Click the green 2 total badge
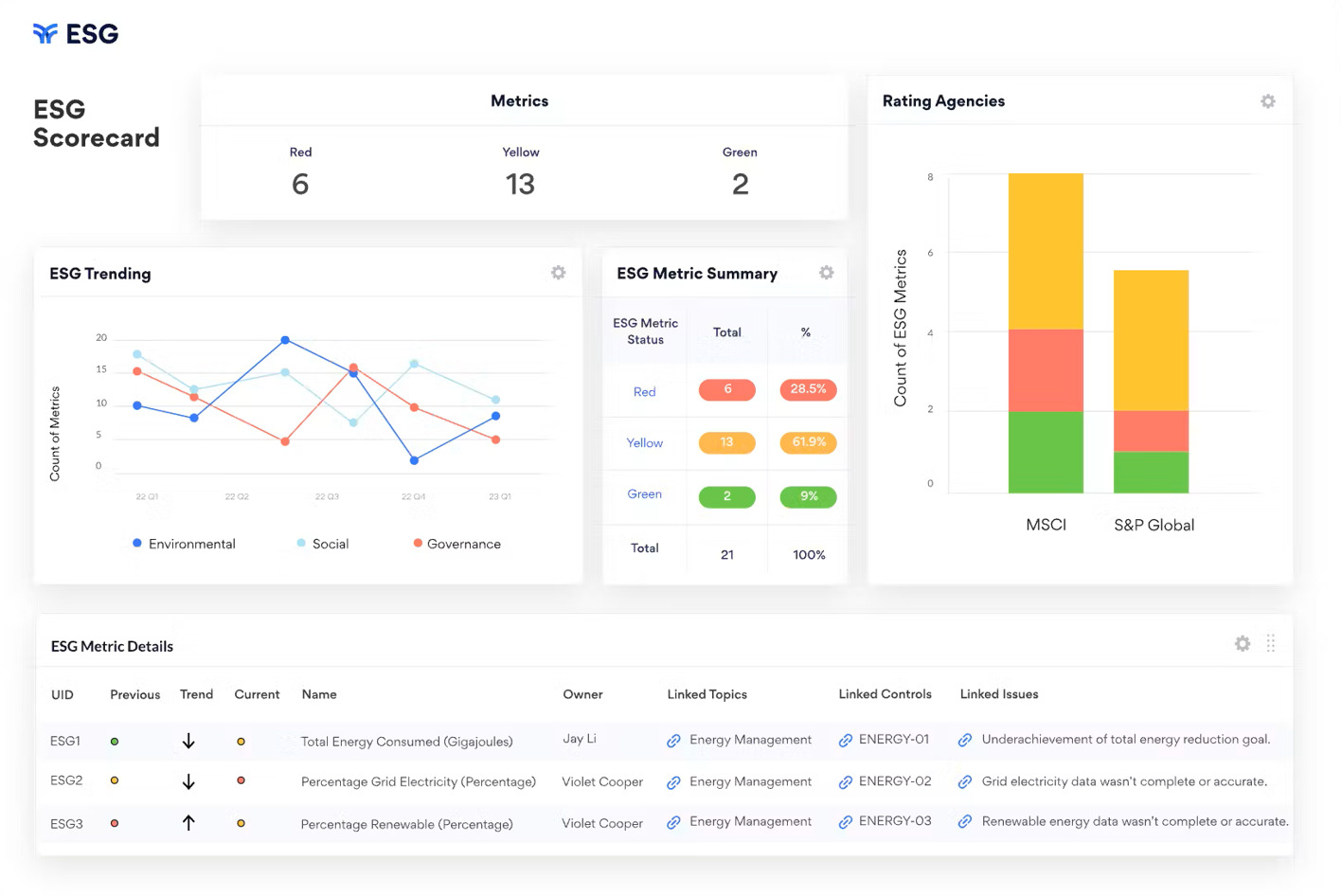This screenshot has height=896, width=1342. [x=727, y=496]
